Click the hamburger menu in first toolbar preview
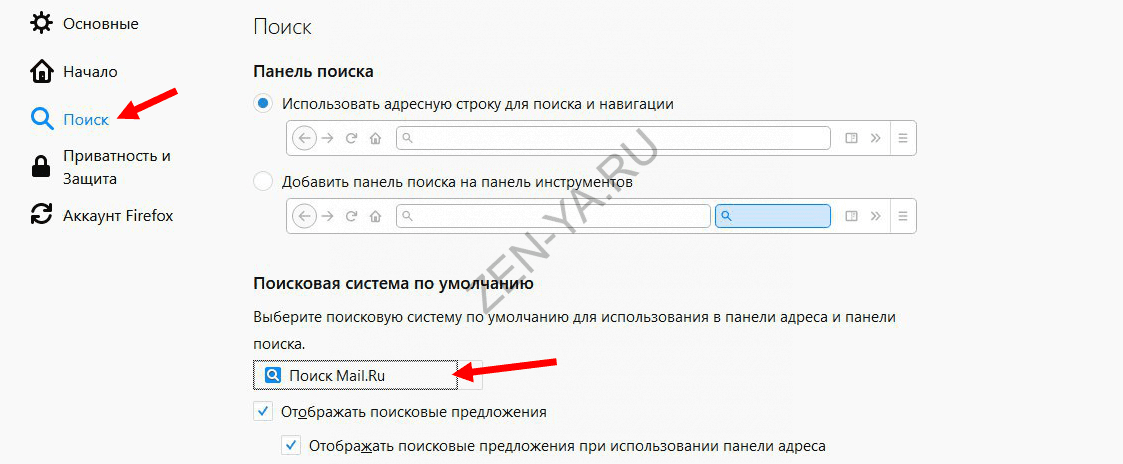Image resolution: width=1123 pixels, height=464 pixels. pyautogui.click(x=902, y=138)
